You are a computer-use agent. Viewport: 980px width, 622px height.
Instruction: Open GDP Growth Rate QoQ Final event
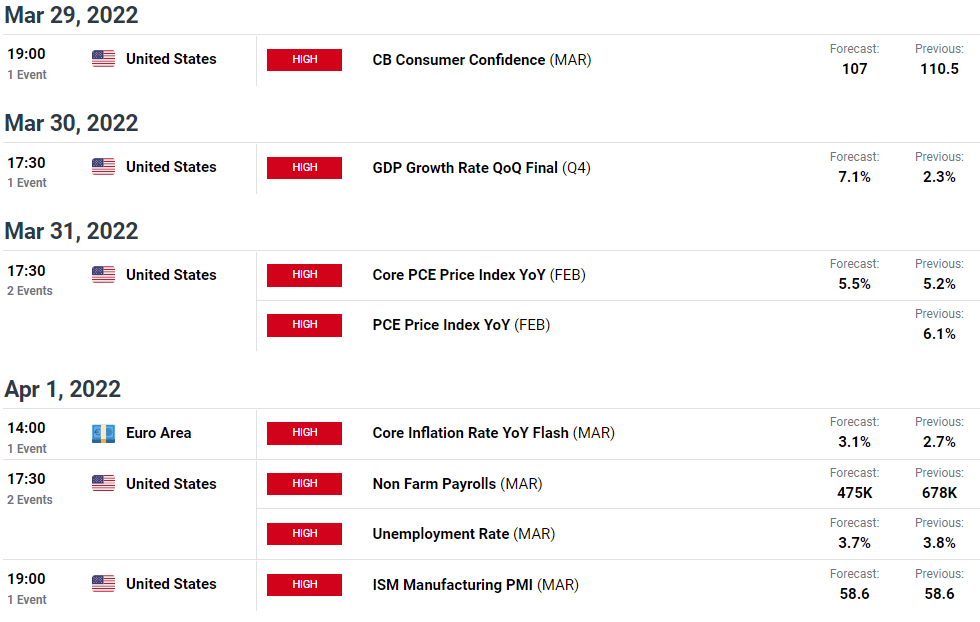click(481, 168)
